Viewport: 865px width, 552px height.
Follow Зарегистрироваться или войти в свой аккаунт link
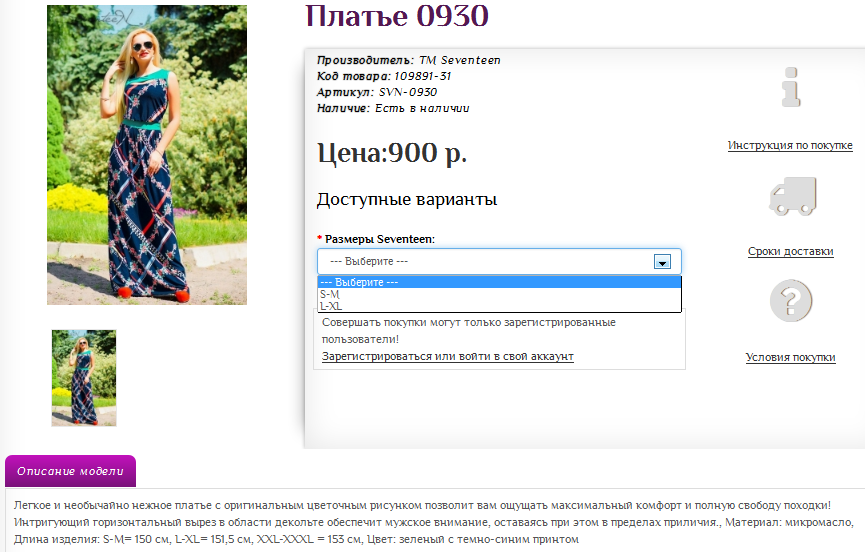click(447, 357)
